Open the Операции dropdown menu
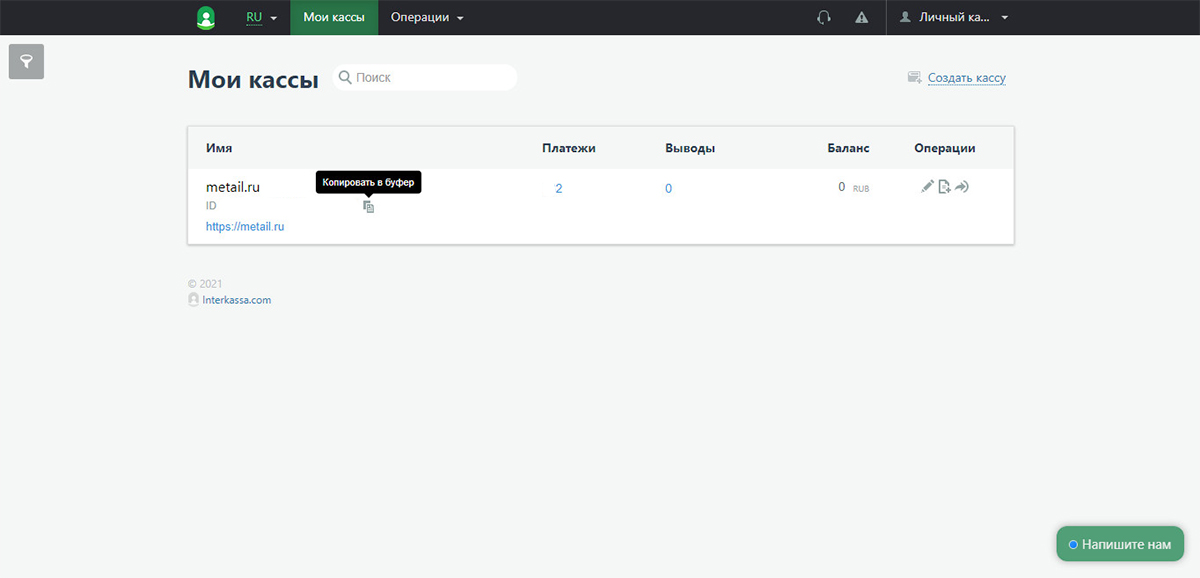This screenshot has width=1200, height=578. 427,17
